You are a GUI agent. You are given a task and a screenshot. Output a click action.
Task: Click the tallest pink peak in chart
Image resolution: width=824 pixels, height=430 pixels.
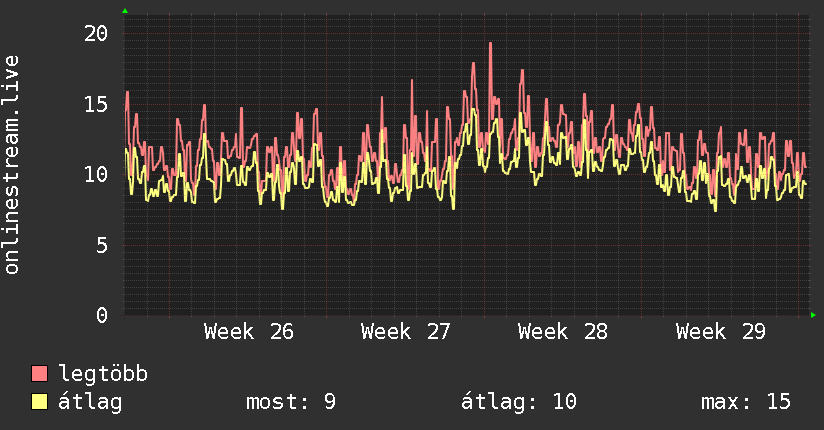(490, 44)
